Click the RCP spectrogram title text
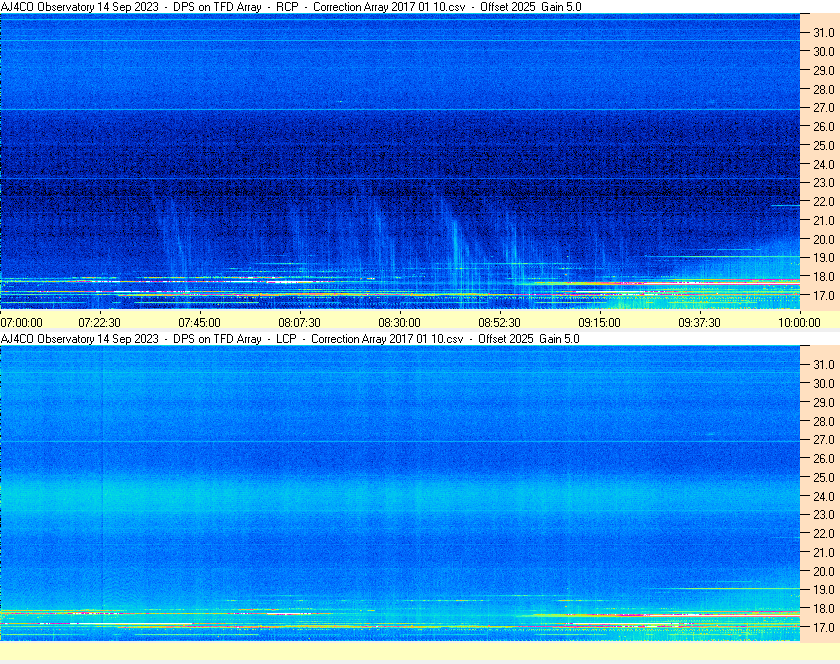The image size is (840, 664). click(291, 7)
